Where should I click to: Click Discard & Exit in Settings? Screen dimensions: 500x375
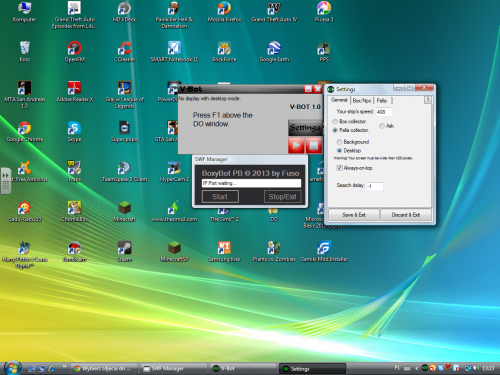406,215
